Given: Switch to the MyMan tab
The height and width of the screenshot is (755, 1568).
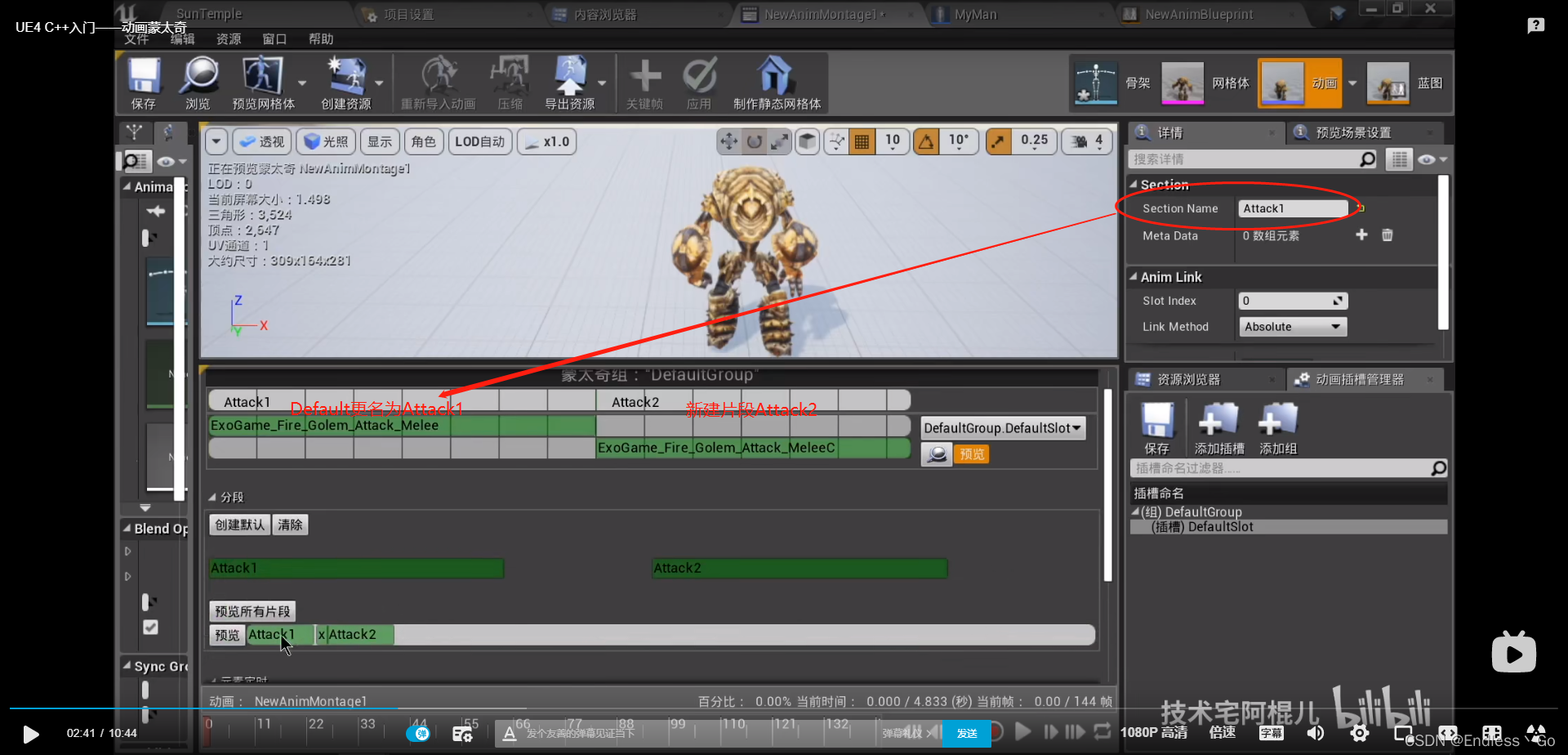Looking at the screenshot, I should [x=976, y=15].
